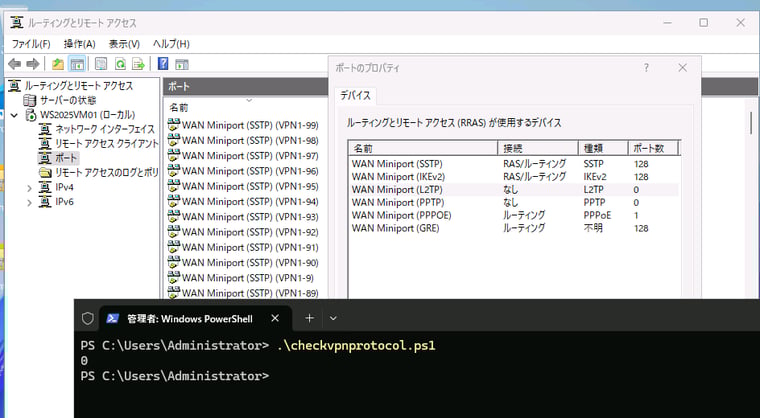Click the 名前 column header in the dialog
Image resolution: width=760 pixels, height=418 pixels.
pos(423,148)
